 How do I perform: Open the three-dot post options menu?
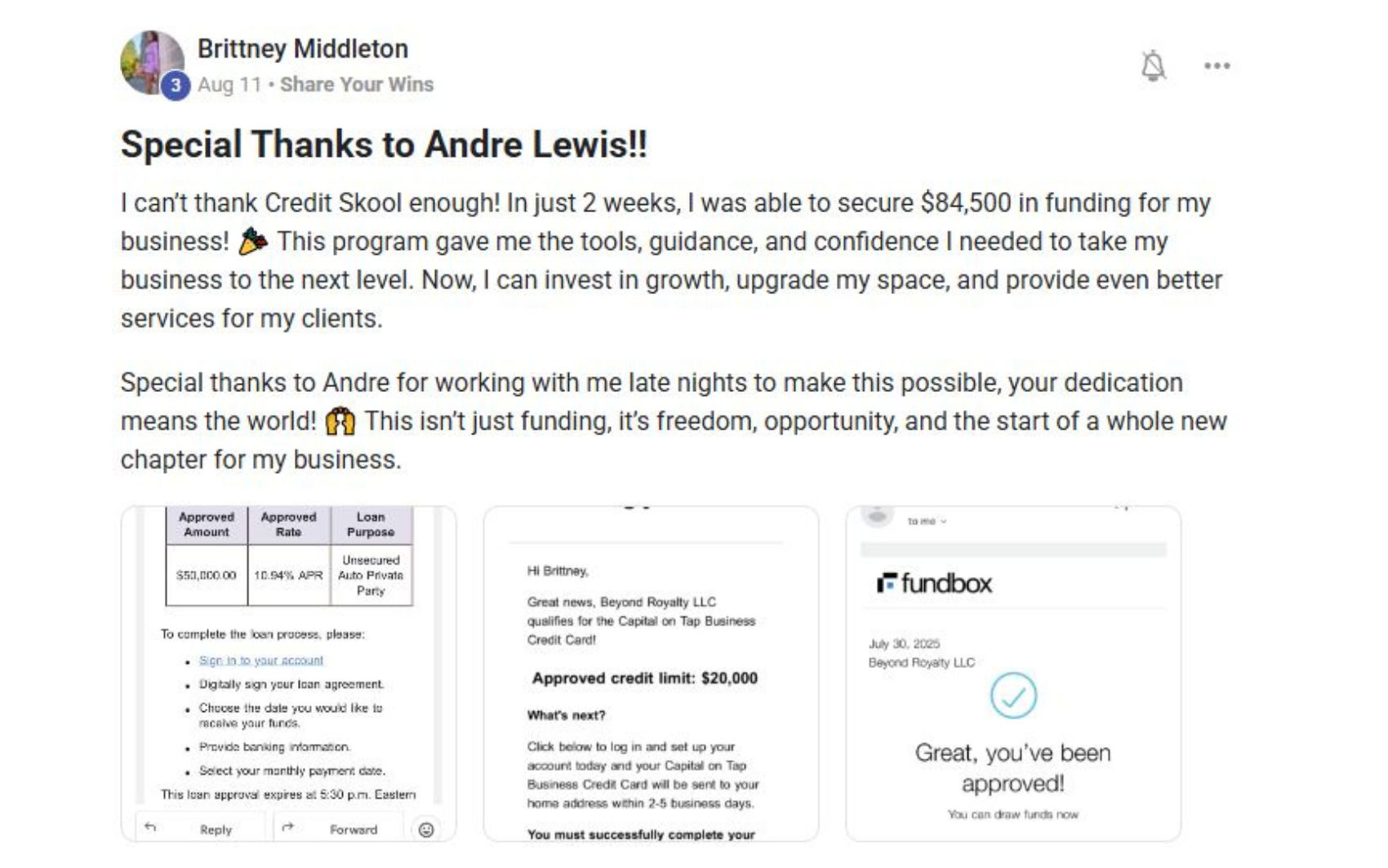coord(1217,66)
